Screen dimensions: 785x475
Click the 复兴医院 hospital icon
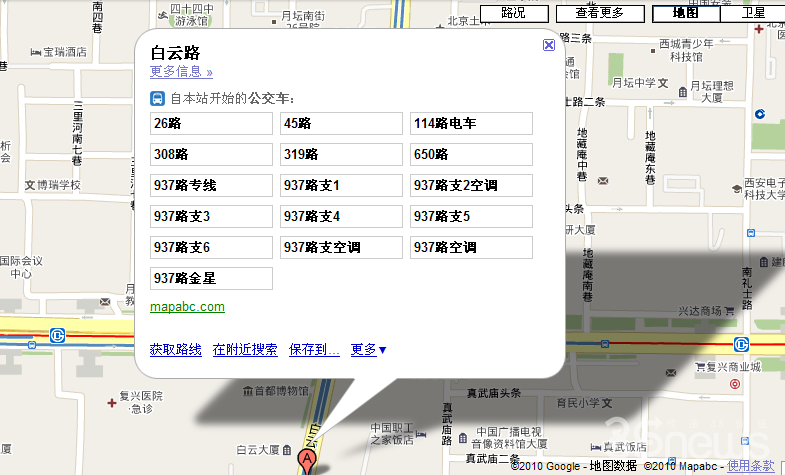click(x=109, y=401)
